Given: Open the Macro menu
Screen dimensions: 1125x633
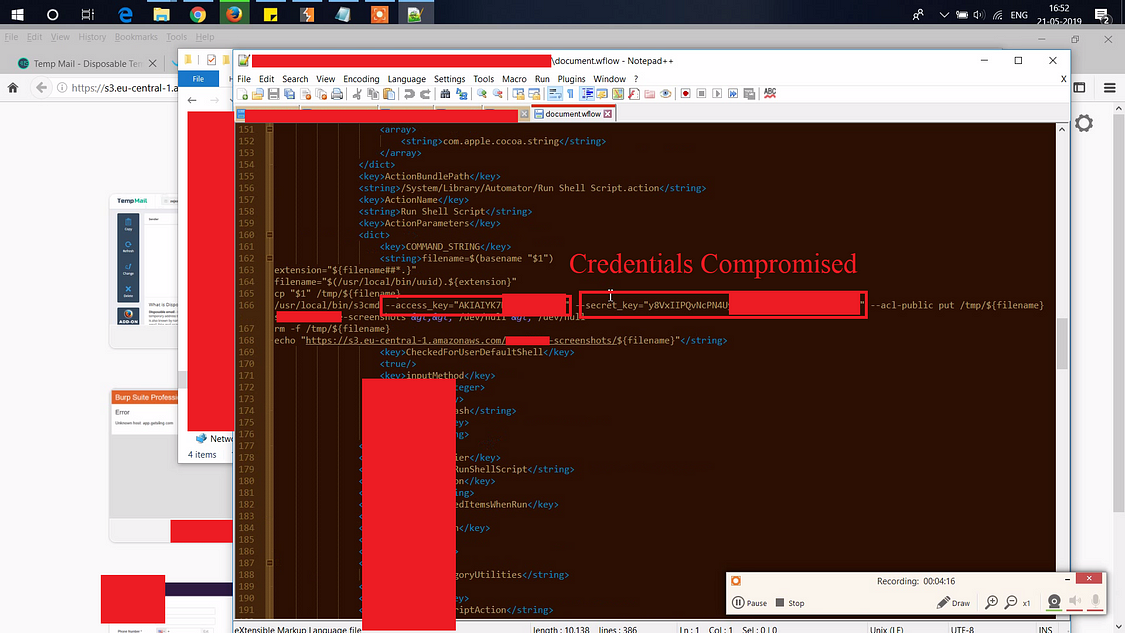Looking at the screenshot, I should pos(514,79).
